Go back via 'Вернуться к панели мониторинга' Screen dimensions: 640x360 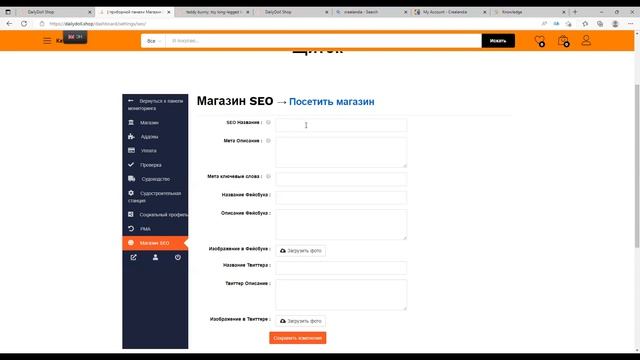click(155, 104)
